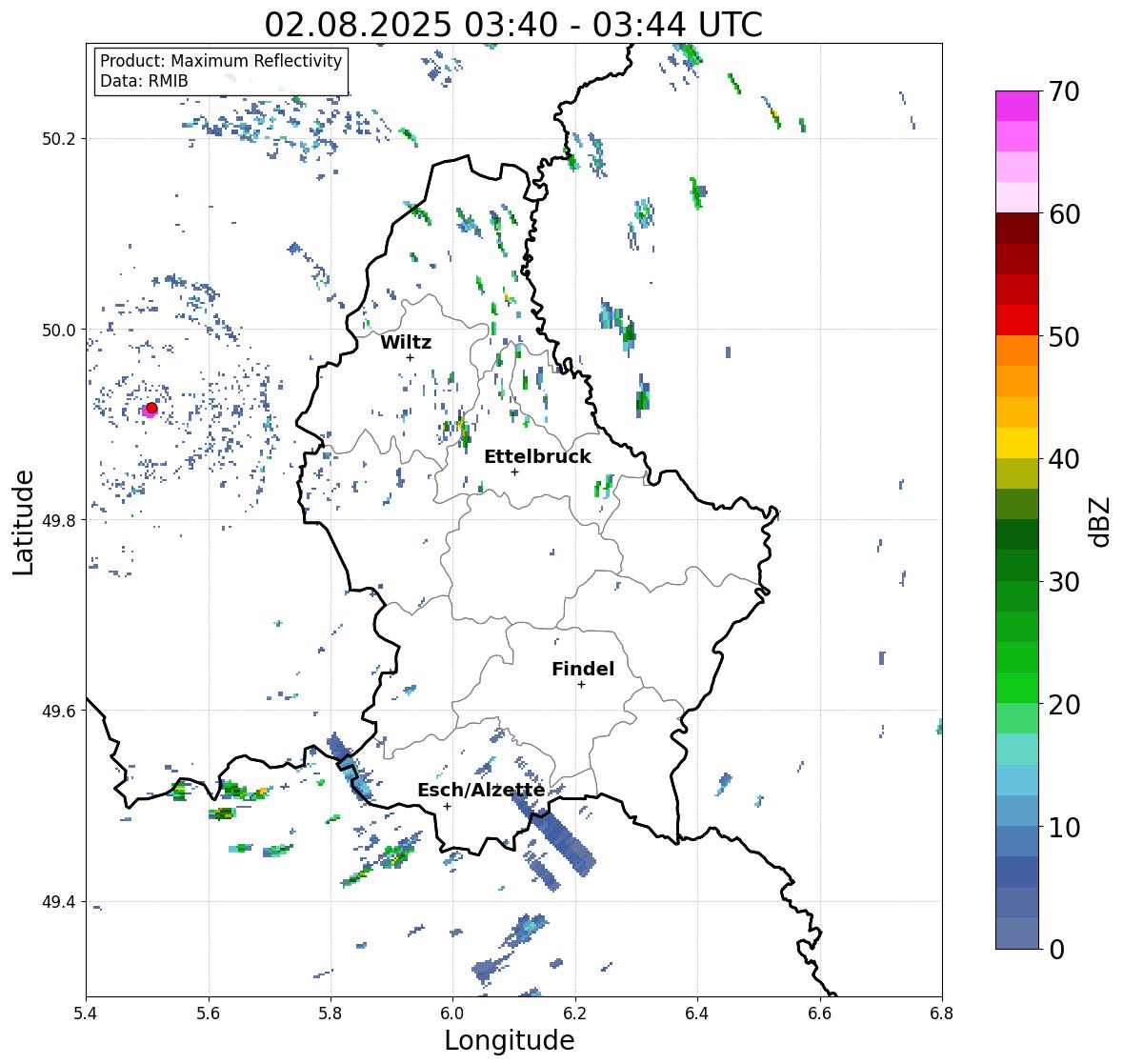Click the plus marker below Wiltz

(410, 358)
